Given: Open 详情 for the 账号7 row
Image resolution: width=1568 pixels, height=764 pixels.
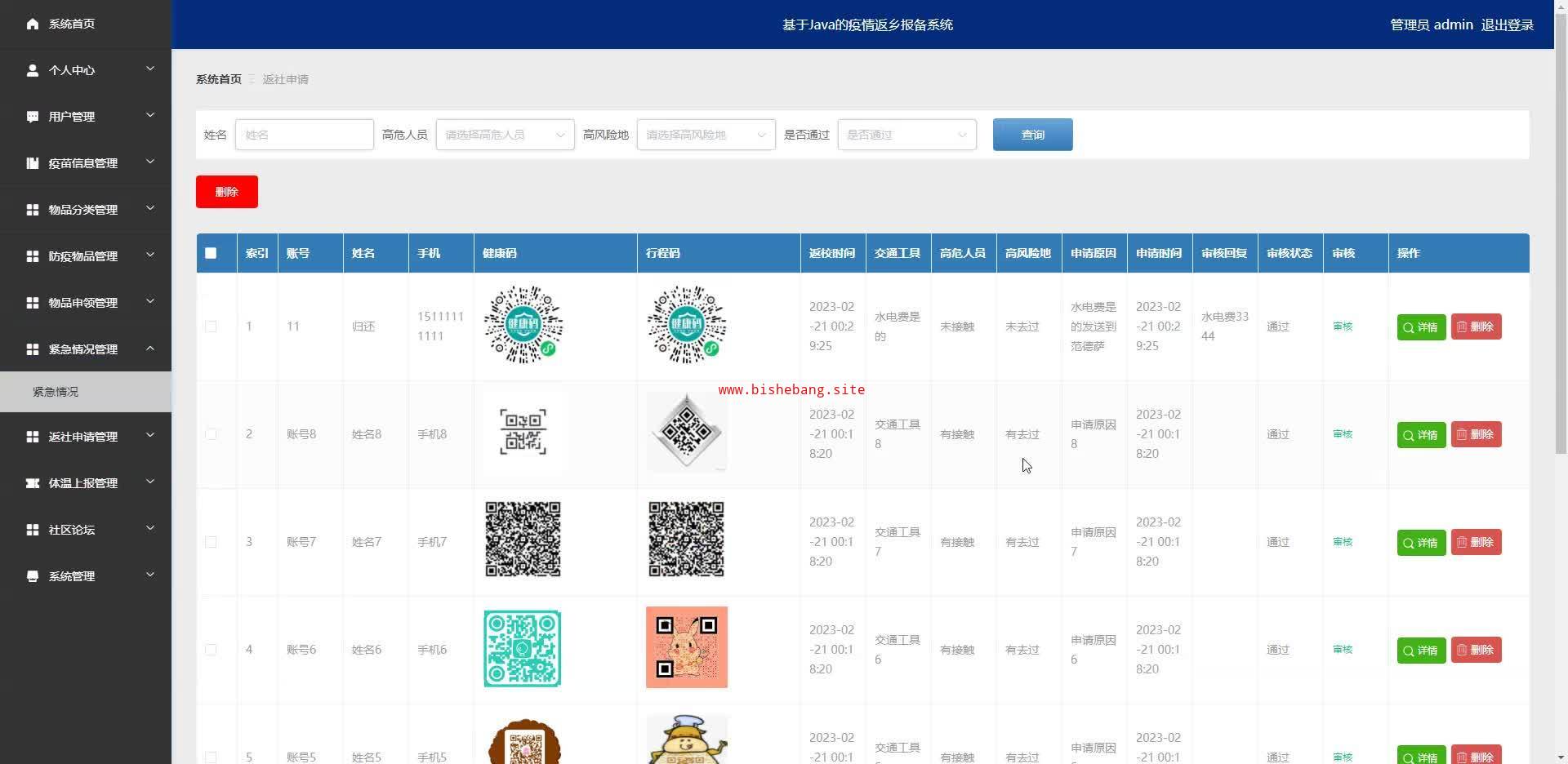Looking at the screenshot, I should [x=1421, y=543].
